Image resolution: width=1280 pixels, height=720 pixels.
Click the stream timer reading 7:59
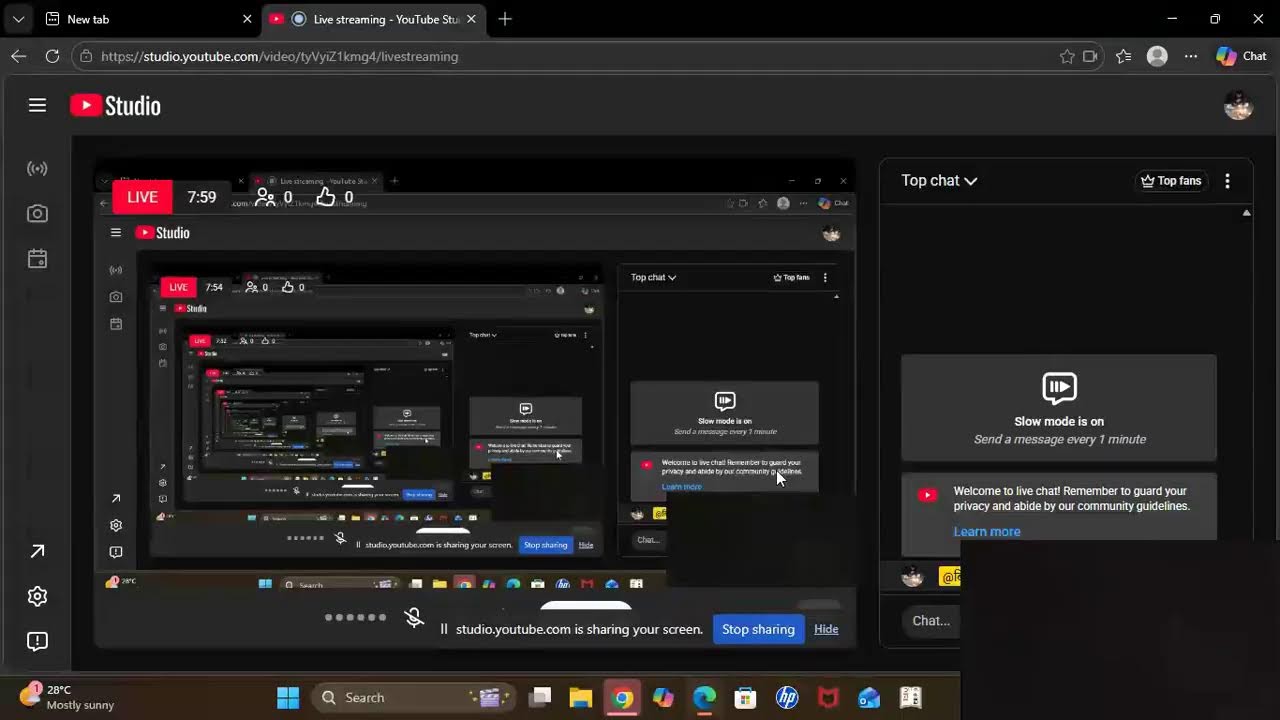coord(202,197)
